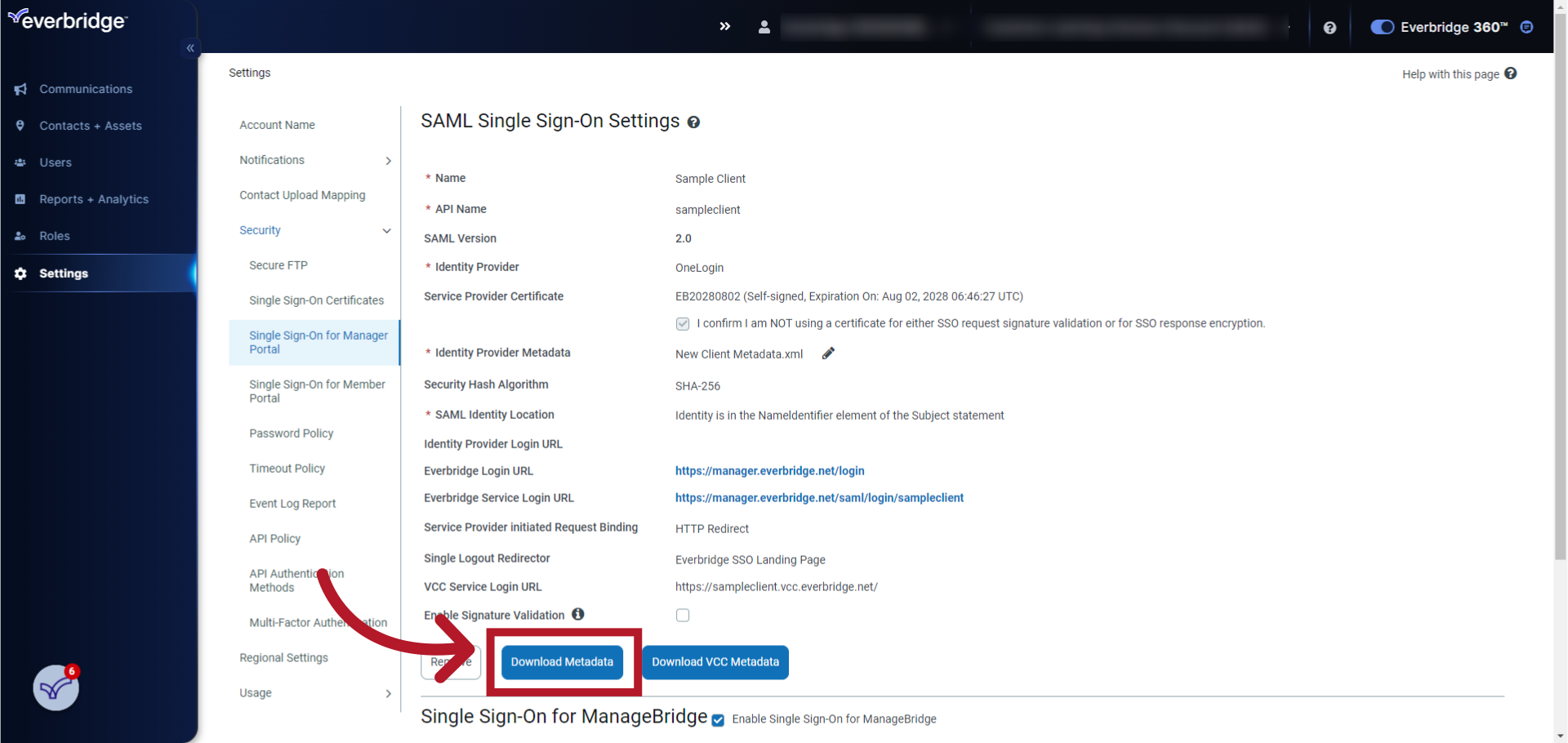Open the Password Policy settings page
Screen dimensions: 1568x743
pos(292,433)
